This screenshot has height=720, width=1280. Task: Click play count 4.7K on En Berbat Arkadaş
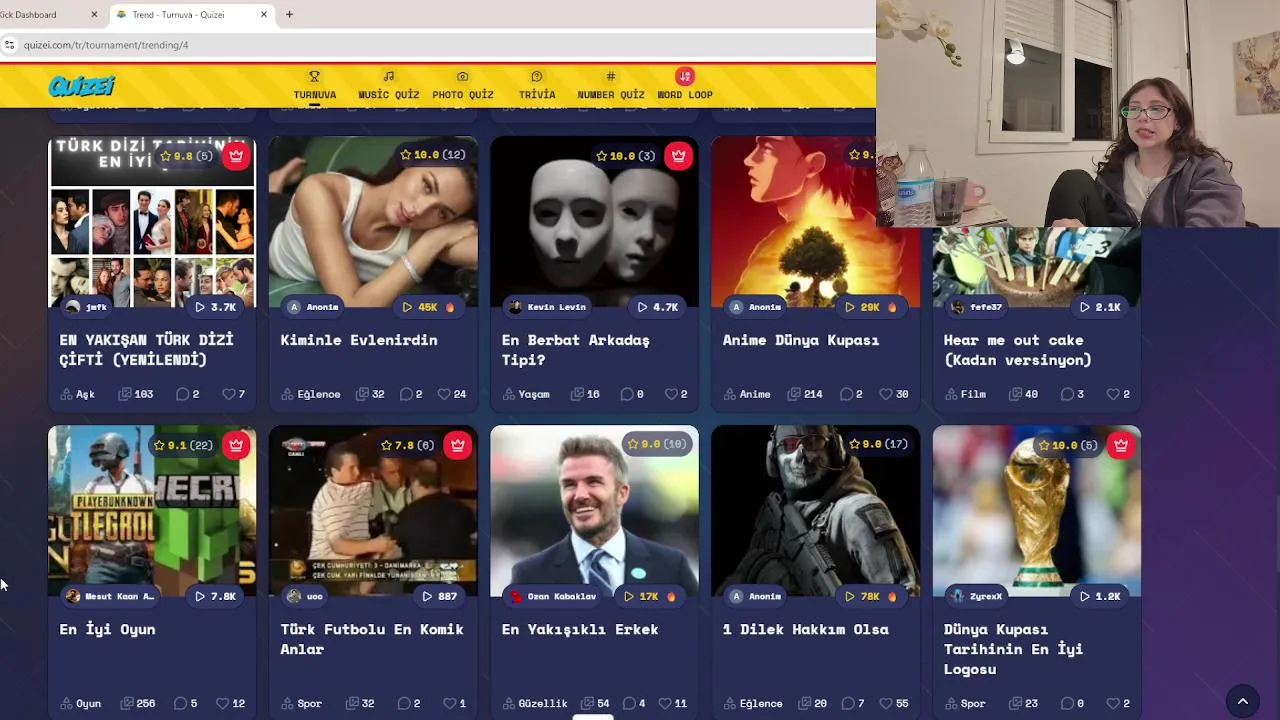pyautogui.click(x=658, y=307)
